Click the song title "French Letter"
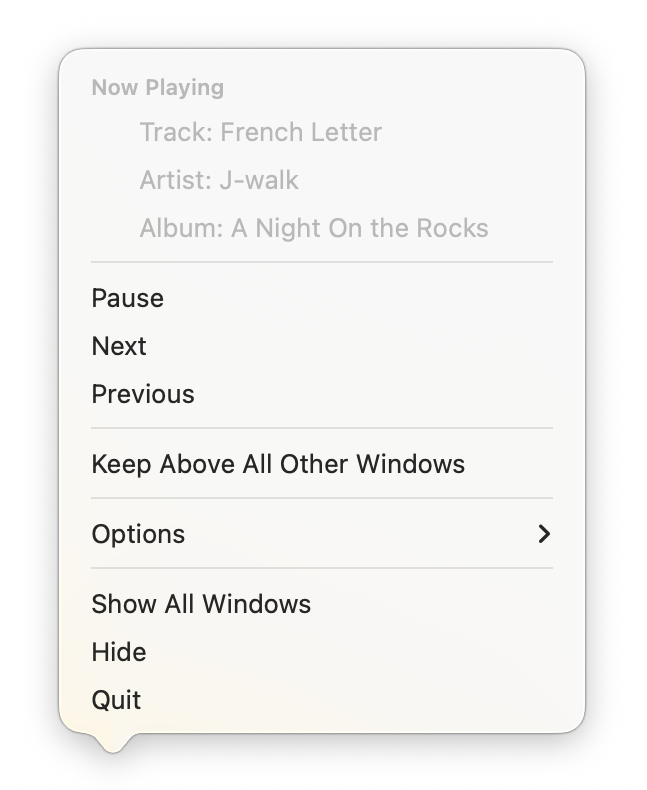Viewport: 647px width, 790px height. 301,132
